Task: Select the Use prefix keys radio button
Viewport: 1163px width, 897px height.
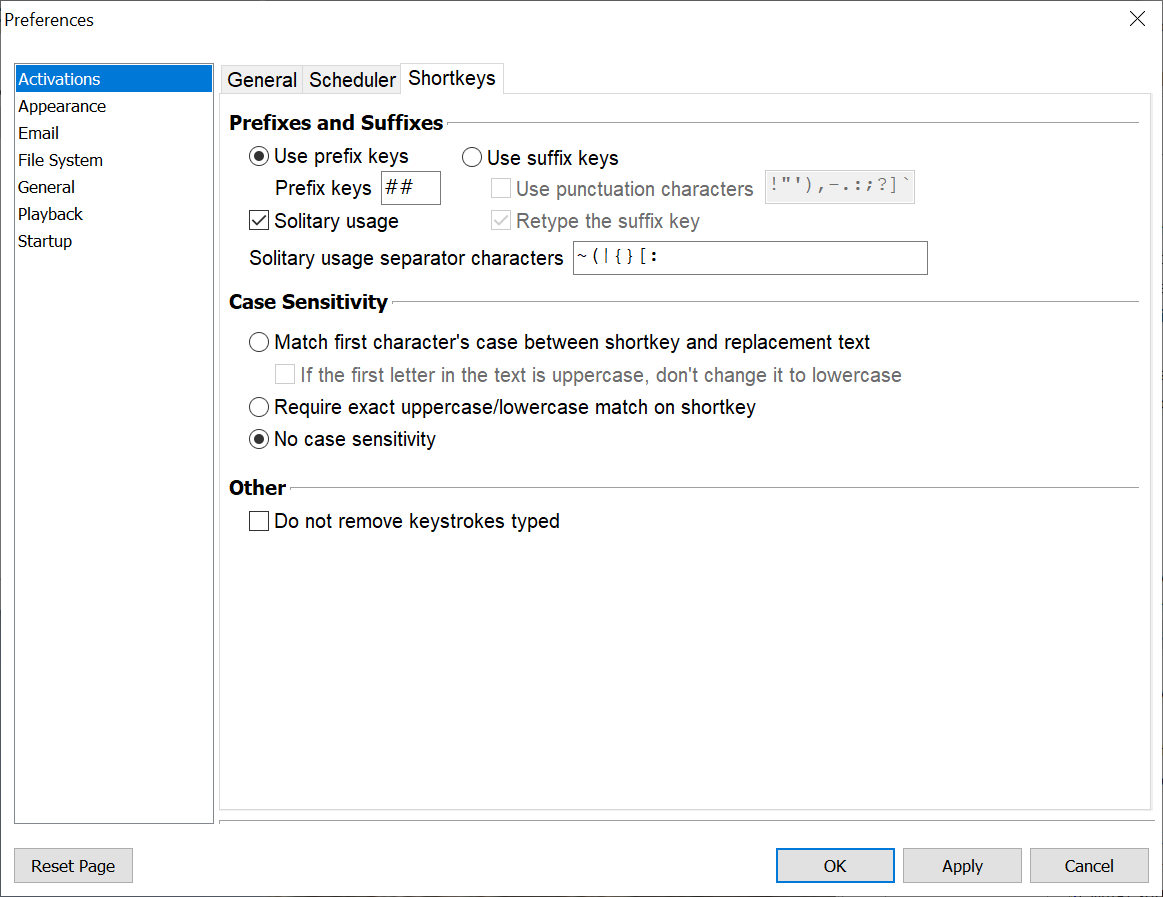Action: coord(259,156)
